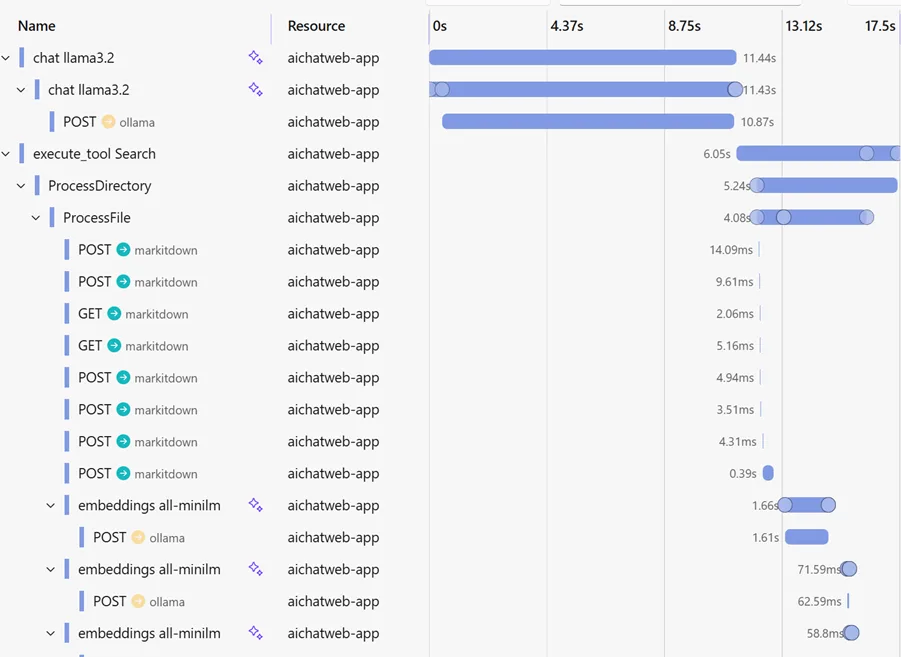Collapse the top-level chat llama3.2 span

pos(6,58)
